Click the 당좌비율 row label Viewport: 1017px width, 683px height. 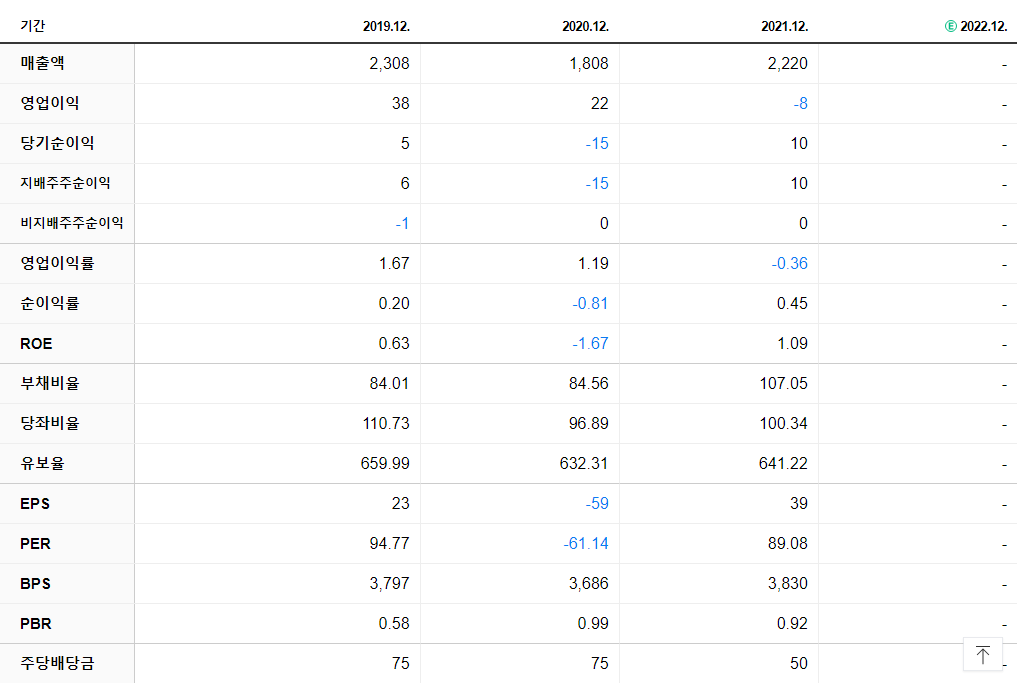[x=50, y=423]
